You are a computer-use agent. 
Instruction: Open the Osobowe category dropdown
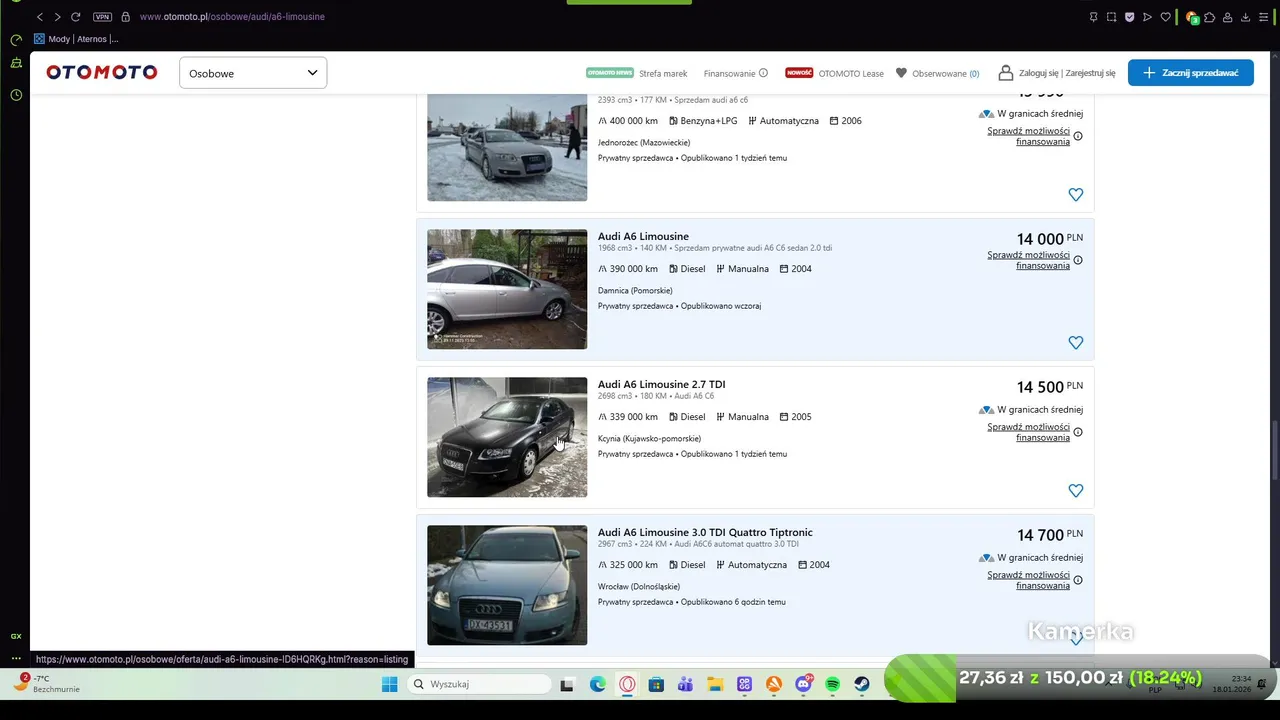point(253,73)
